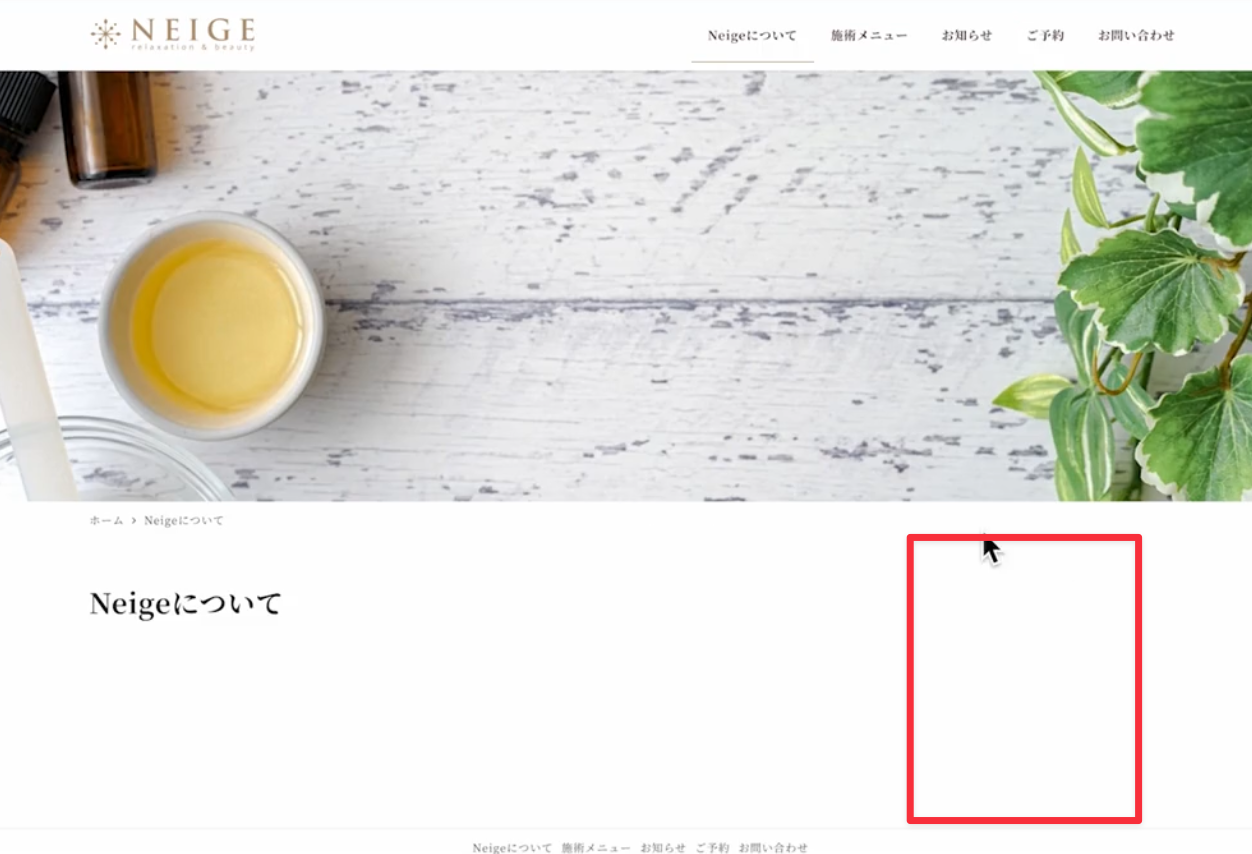
Task: Click the brown glass bottle in the banner
Action: tap(107, 127)
